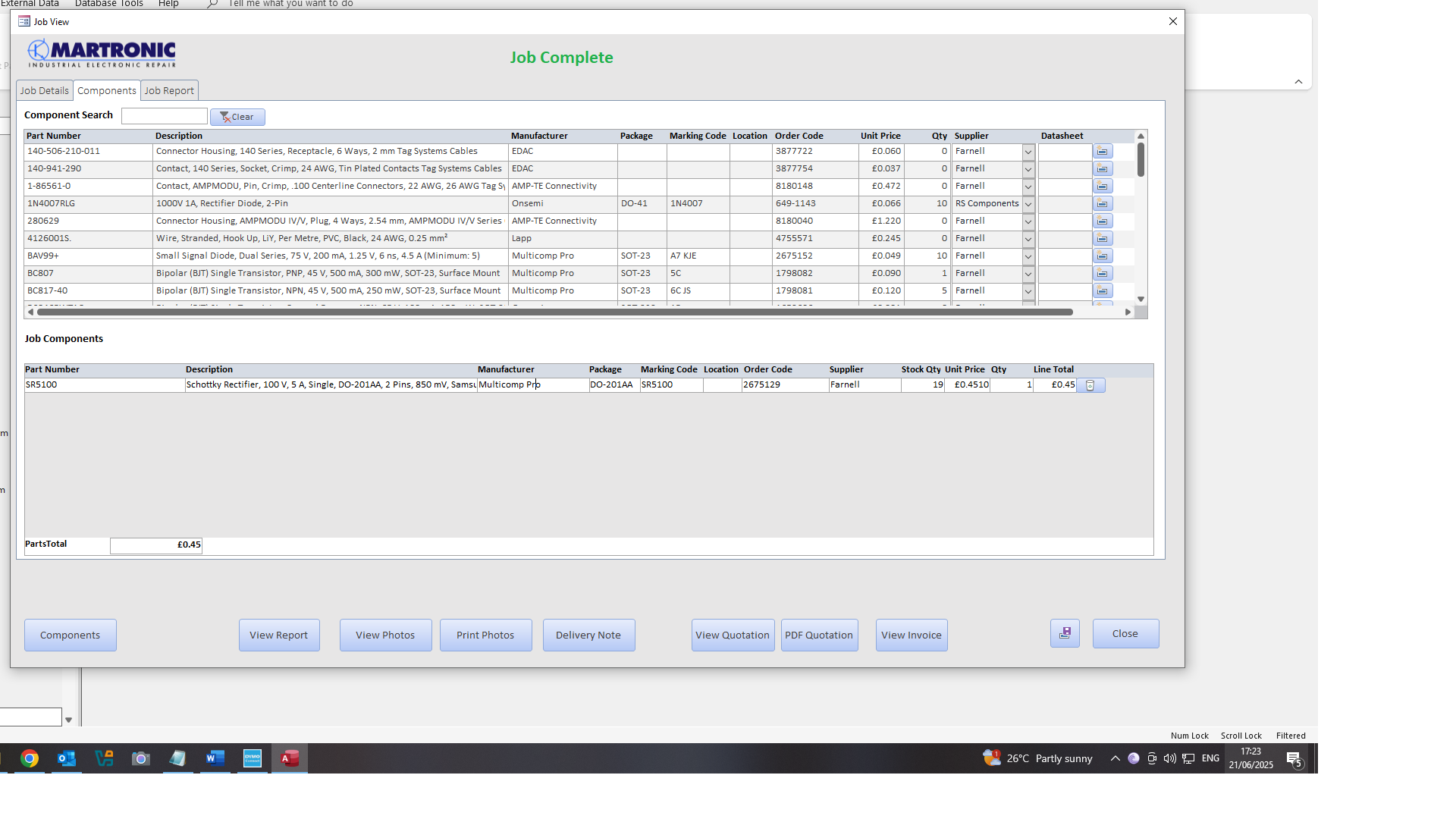Expand Supplier dropdown for 4126001S.
Screen dimensions: 1456x819
(1028, 239)
